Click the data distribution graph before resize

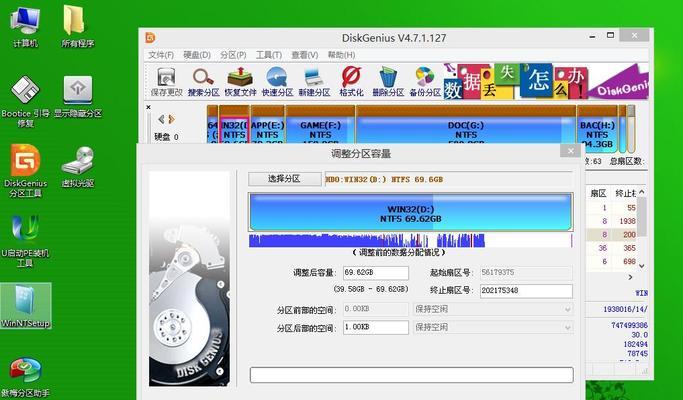410,241
